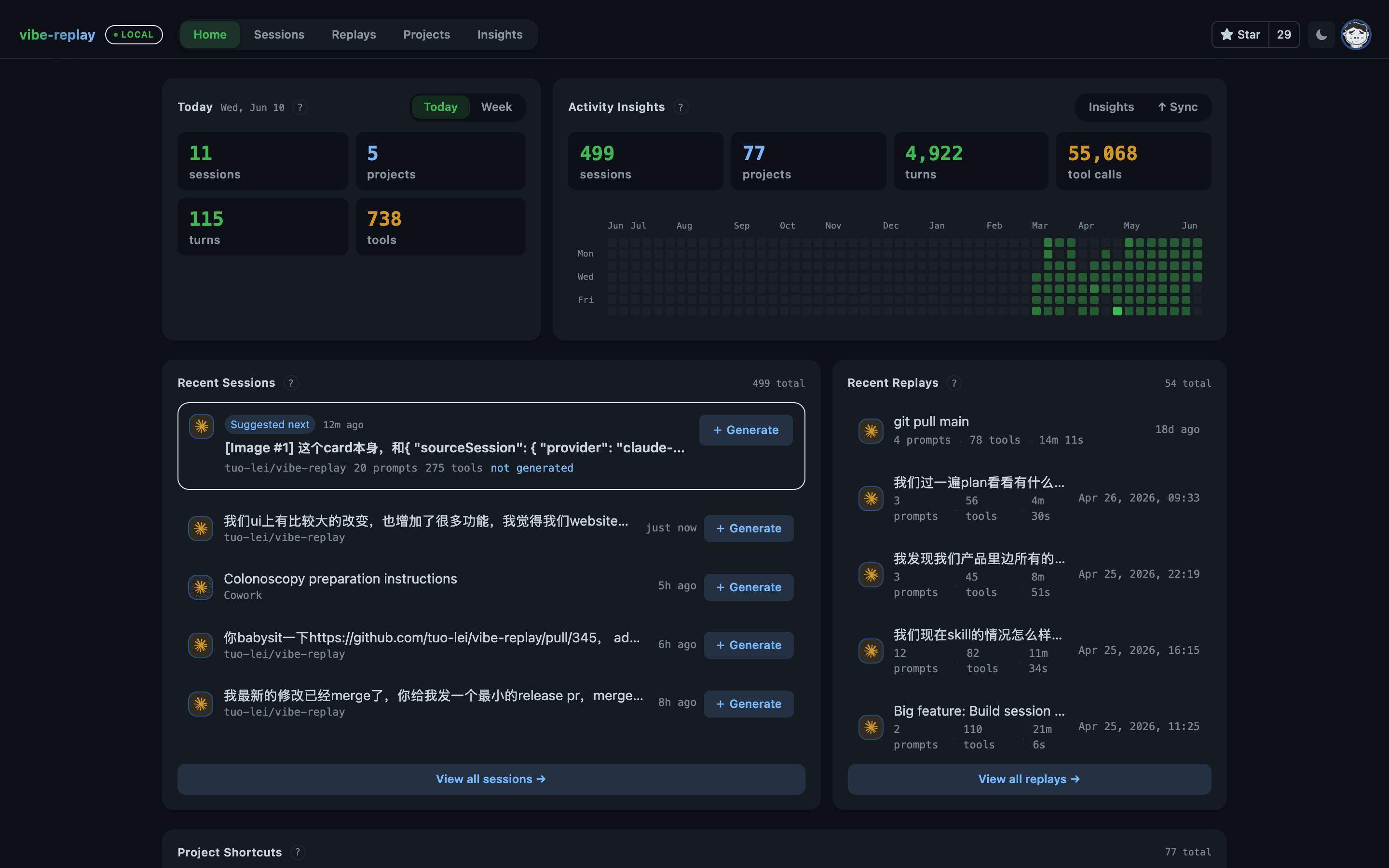Click the Apr 26, 2026, 09:33 timestamp

(1139, 498)
